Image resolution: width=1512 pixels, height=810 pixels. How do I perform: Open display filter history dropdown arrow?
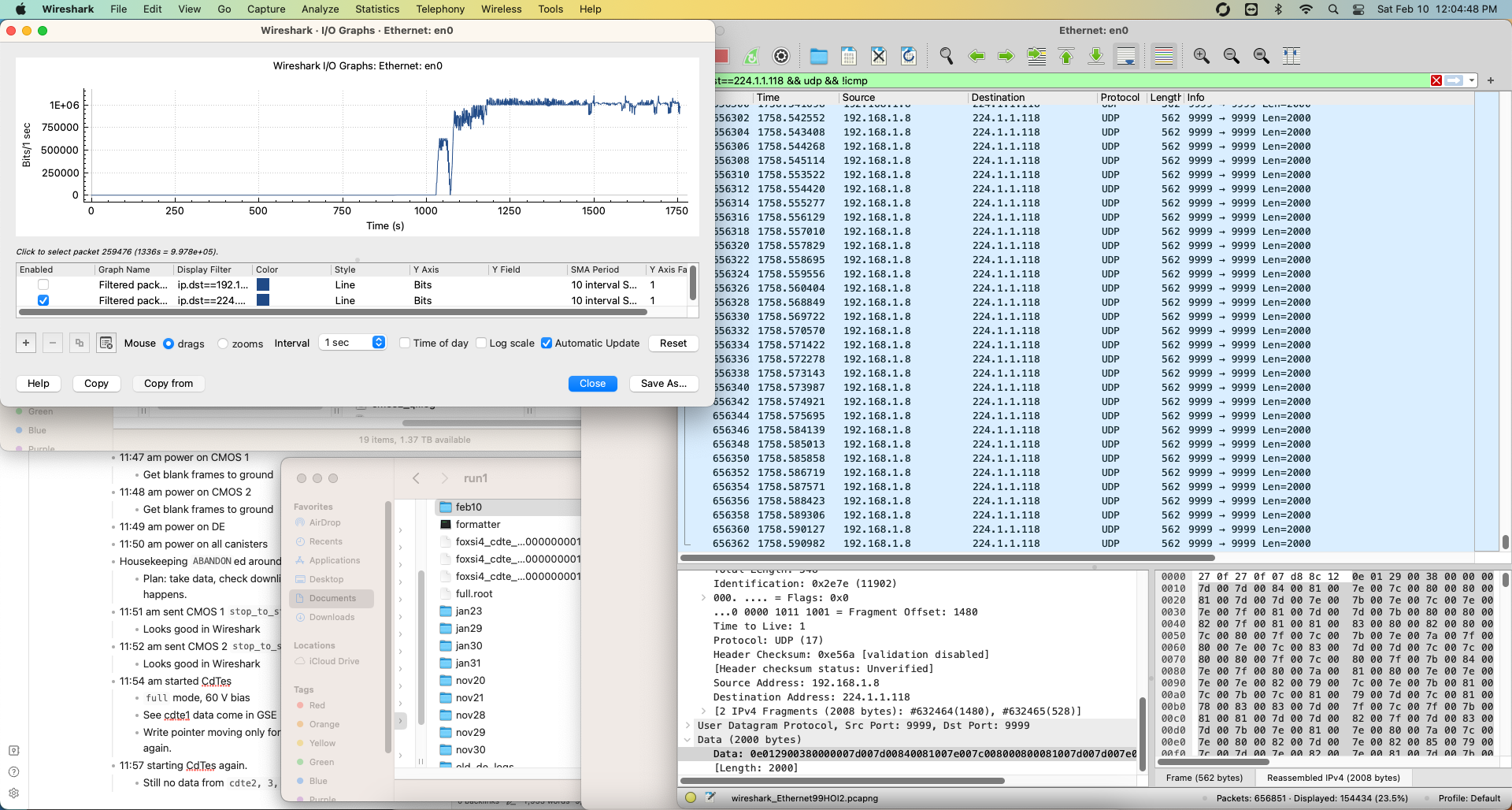point(1471,80)
